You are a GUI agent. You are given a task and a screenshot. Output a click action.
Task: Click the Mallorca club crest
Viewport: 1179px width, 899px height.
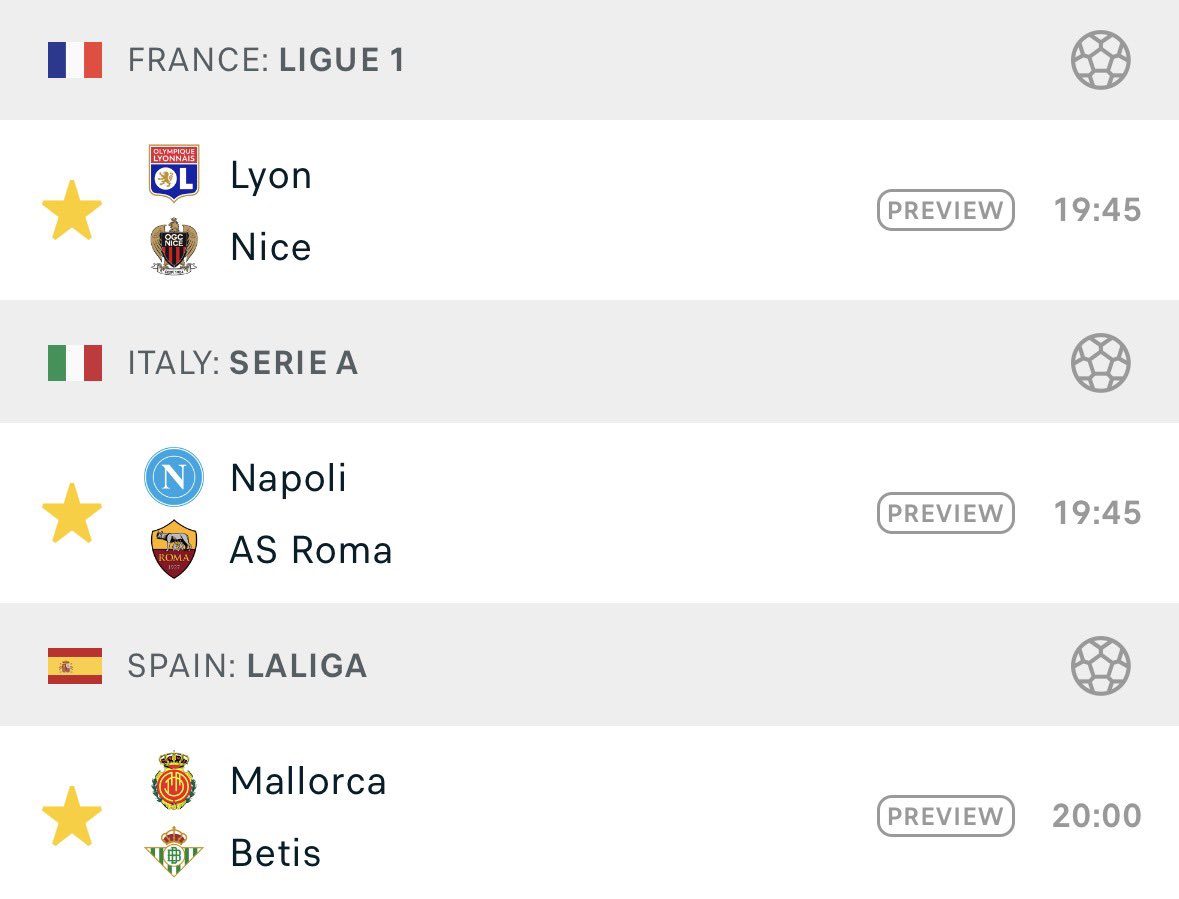point(174,780)
